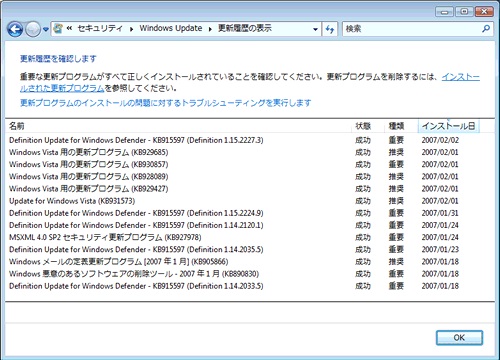Image resolution: width=500 pixels, height=360 pixels.
Task: Click 更新履歴の表示 breadcrumb segment
Action: [245, 28]
